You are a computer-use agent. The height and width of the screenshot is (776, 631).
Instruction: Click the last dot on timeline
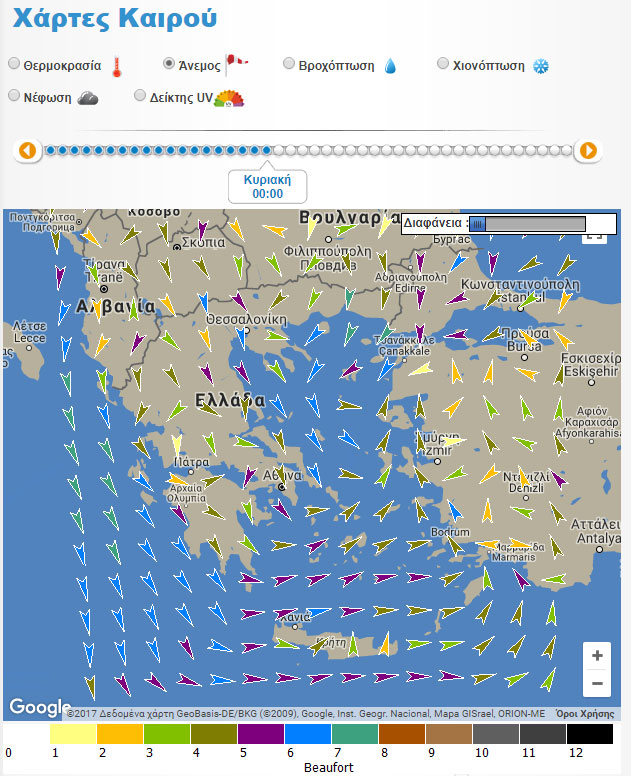tap(566, 150)
